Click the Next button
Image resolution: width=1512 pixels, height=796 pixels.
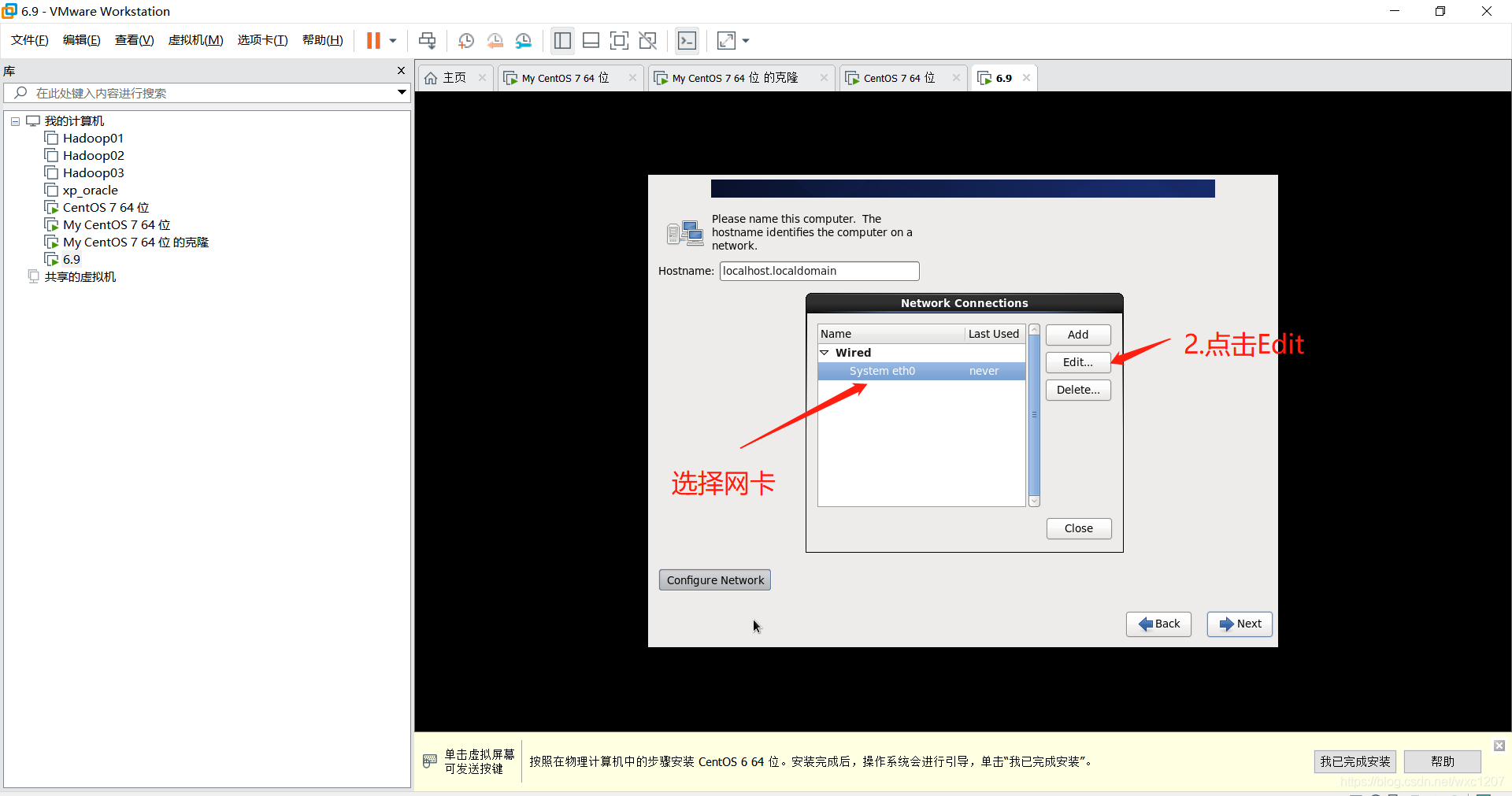1240,624
